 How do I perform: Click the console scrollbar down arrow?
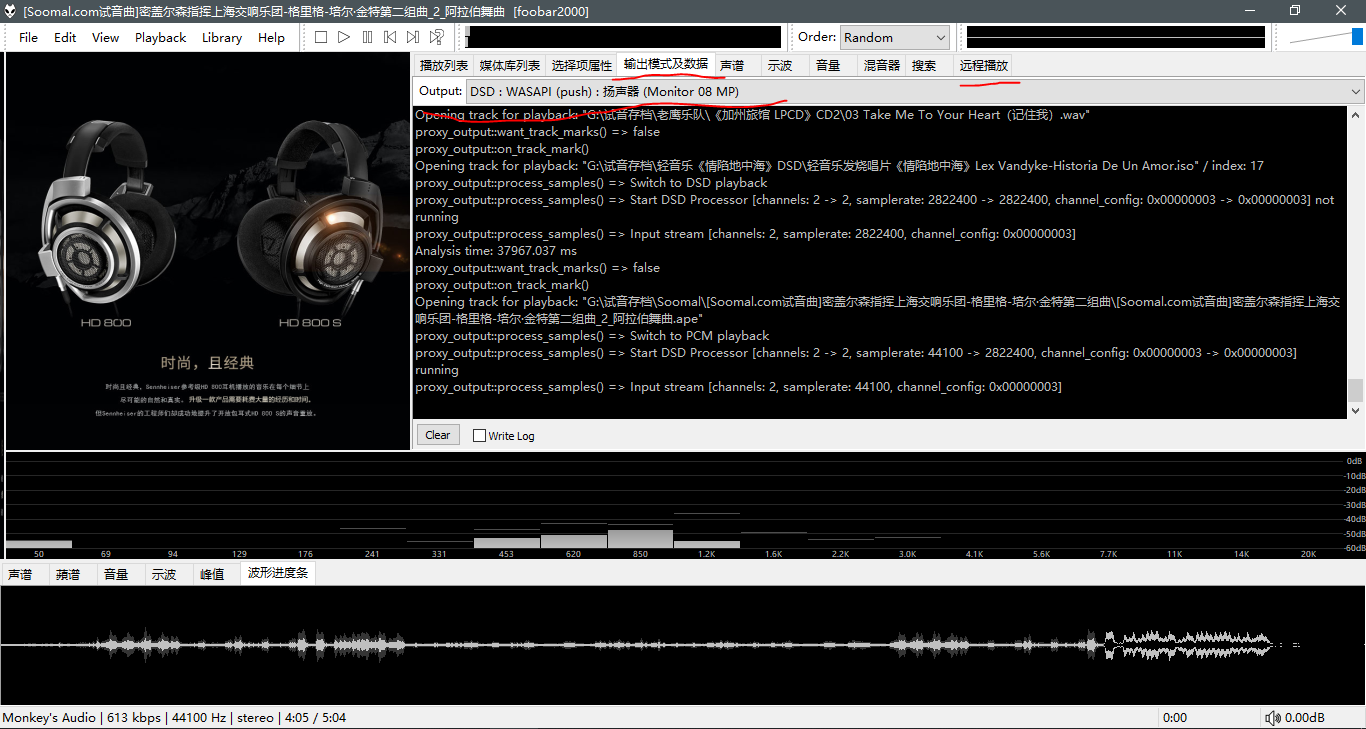tap(1355, 411)
